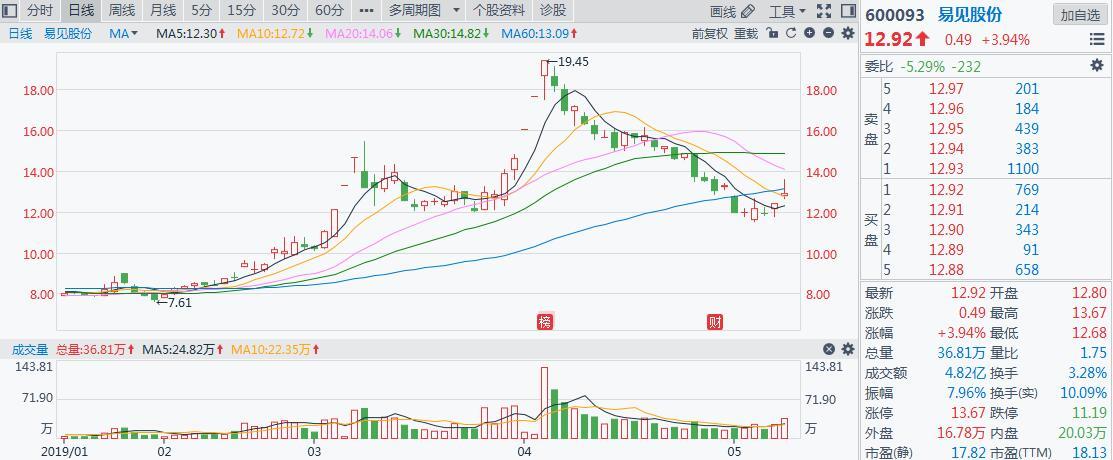Zoom out the K-line chart
Viewport: 1113px width, 460px height.
[828, 33]
